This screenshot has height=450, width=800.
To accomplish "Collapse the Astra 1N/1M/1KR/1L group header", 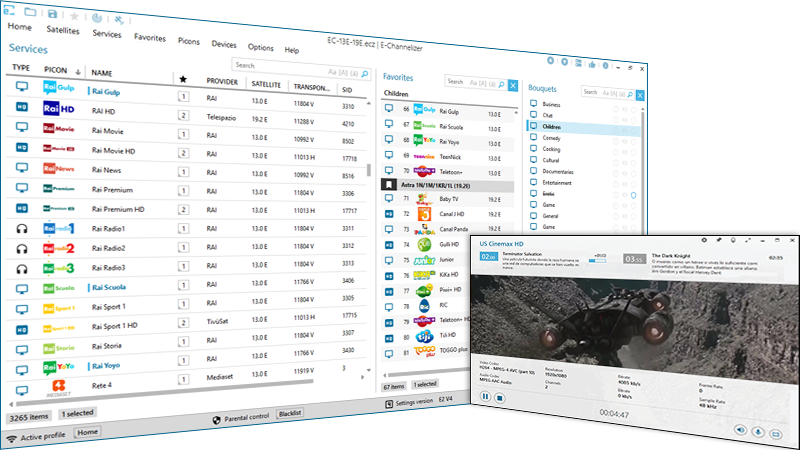I will coord(388,185).
